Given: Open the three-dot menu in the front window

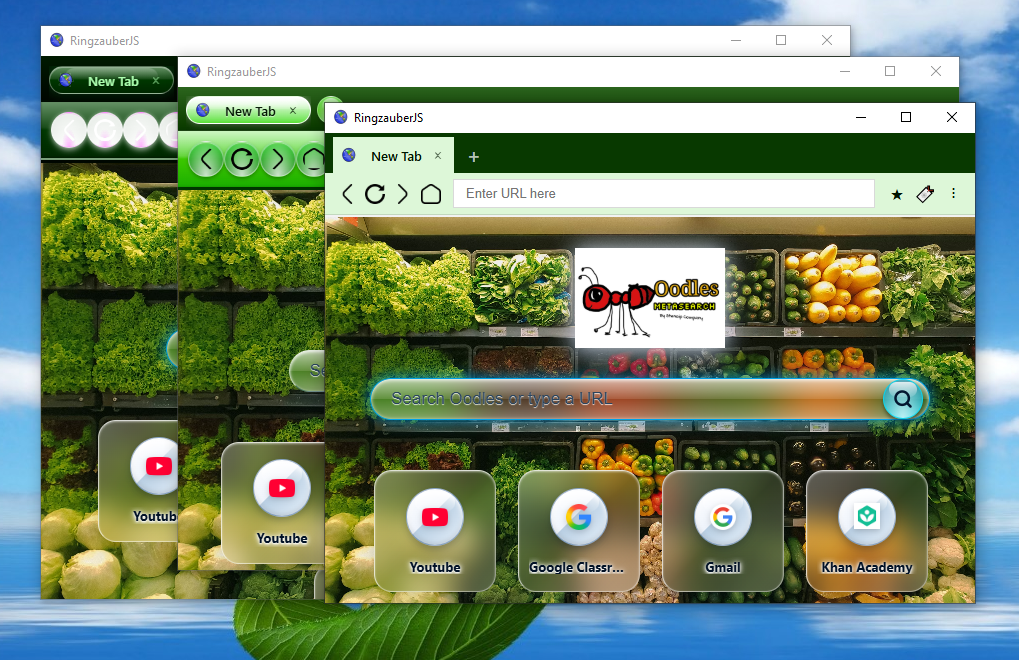Looking at the screenshot, I should click(x=953, y=194).
